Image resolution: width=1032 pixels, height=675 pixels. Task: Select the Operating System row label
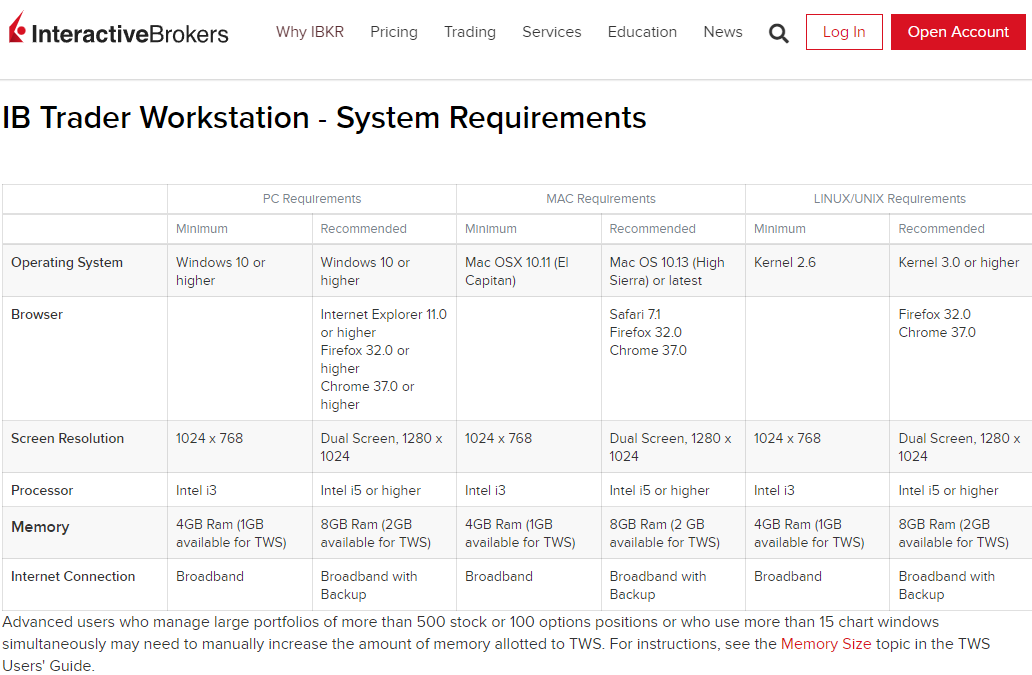[67, 263]
